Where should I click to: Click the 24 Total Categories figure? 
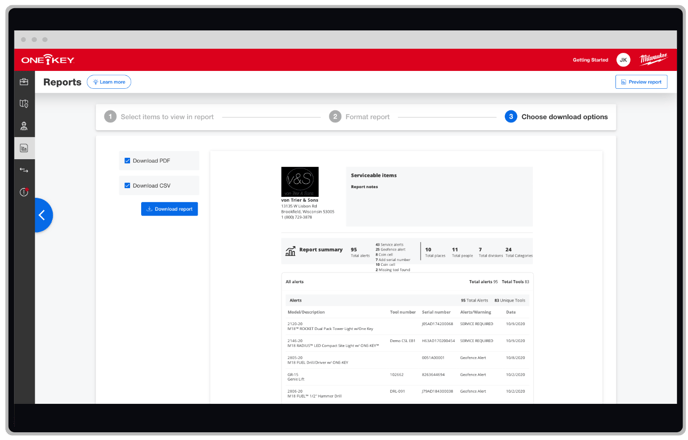[x=519, y=252]
